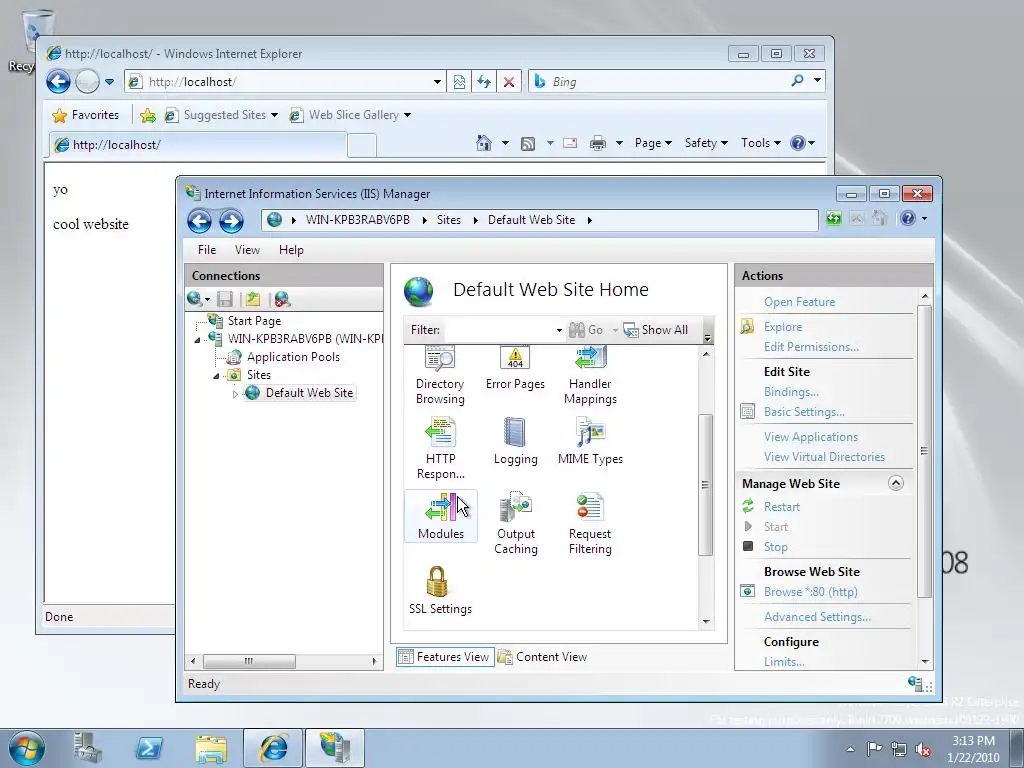Click Internet Explorer Print icon
Image resolution: width=1024 pixels, height=768 pixels.
coord(598,143)
